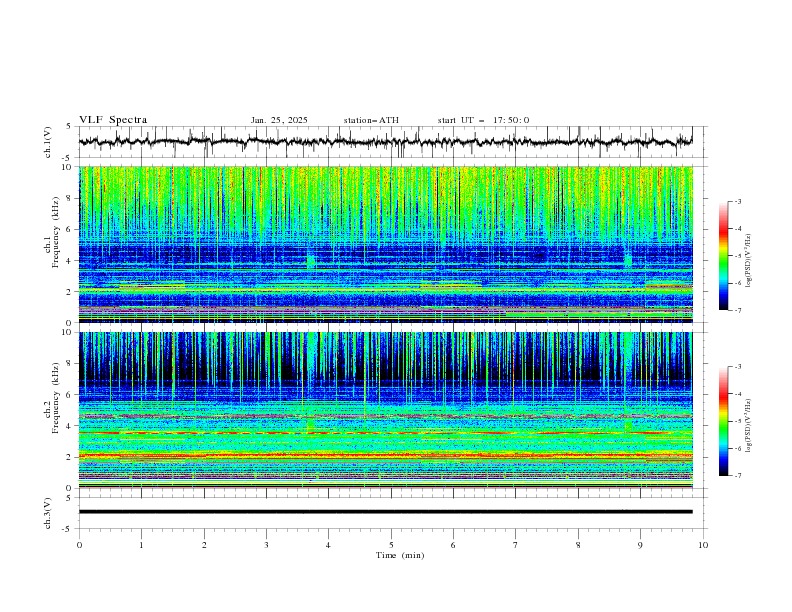Screen dimensions: 792x612
Task: Click the "Time (min)" axis title
Action: (x=400, y=555)
